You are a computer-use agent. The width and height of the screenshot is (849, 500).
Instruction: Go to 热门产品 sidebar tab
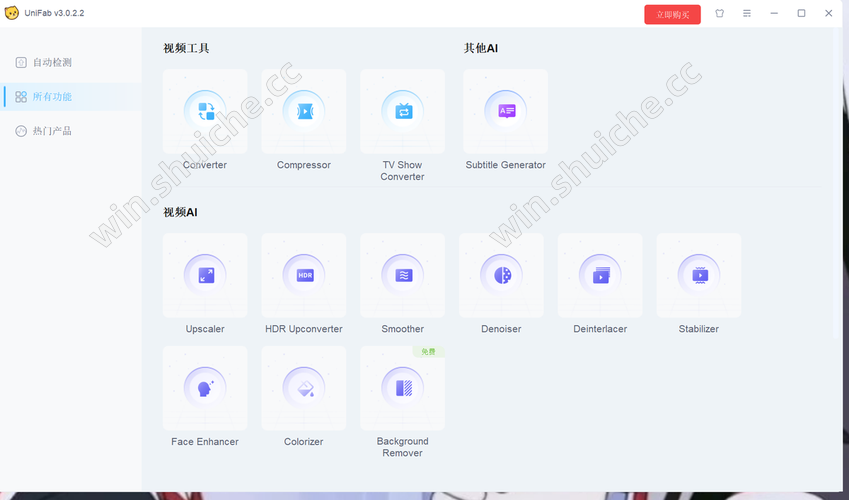tap(71, 131)
